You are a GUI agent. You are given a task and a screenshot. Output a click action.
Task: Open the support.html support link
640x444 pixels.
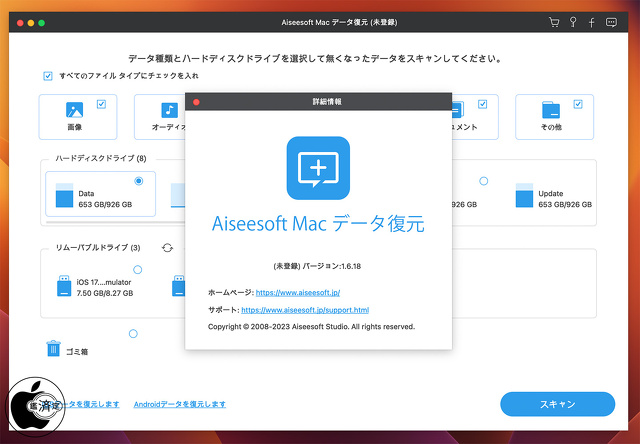click(x=305, y=310)
